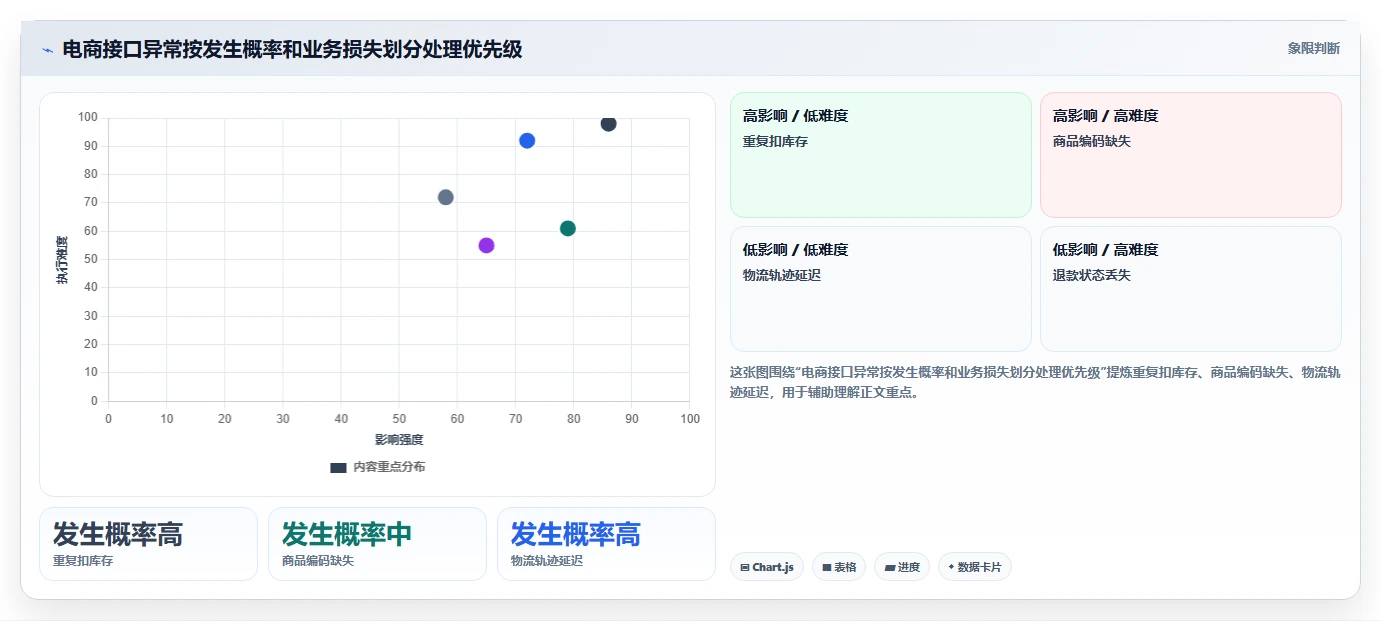Click the Chart.js tag chip
This screenshot has height=621, width=1381.
coord(767,567)
